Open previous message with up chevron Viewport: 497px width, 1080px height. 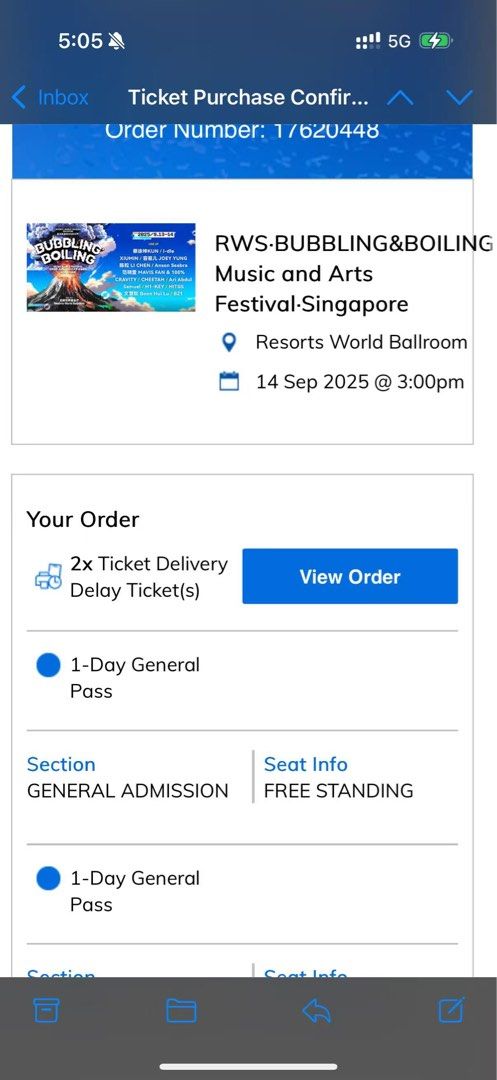pos(400,98)
